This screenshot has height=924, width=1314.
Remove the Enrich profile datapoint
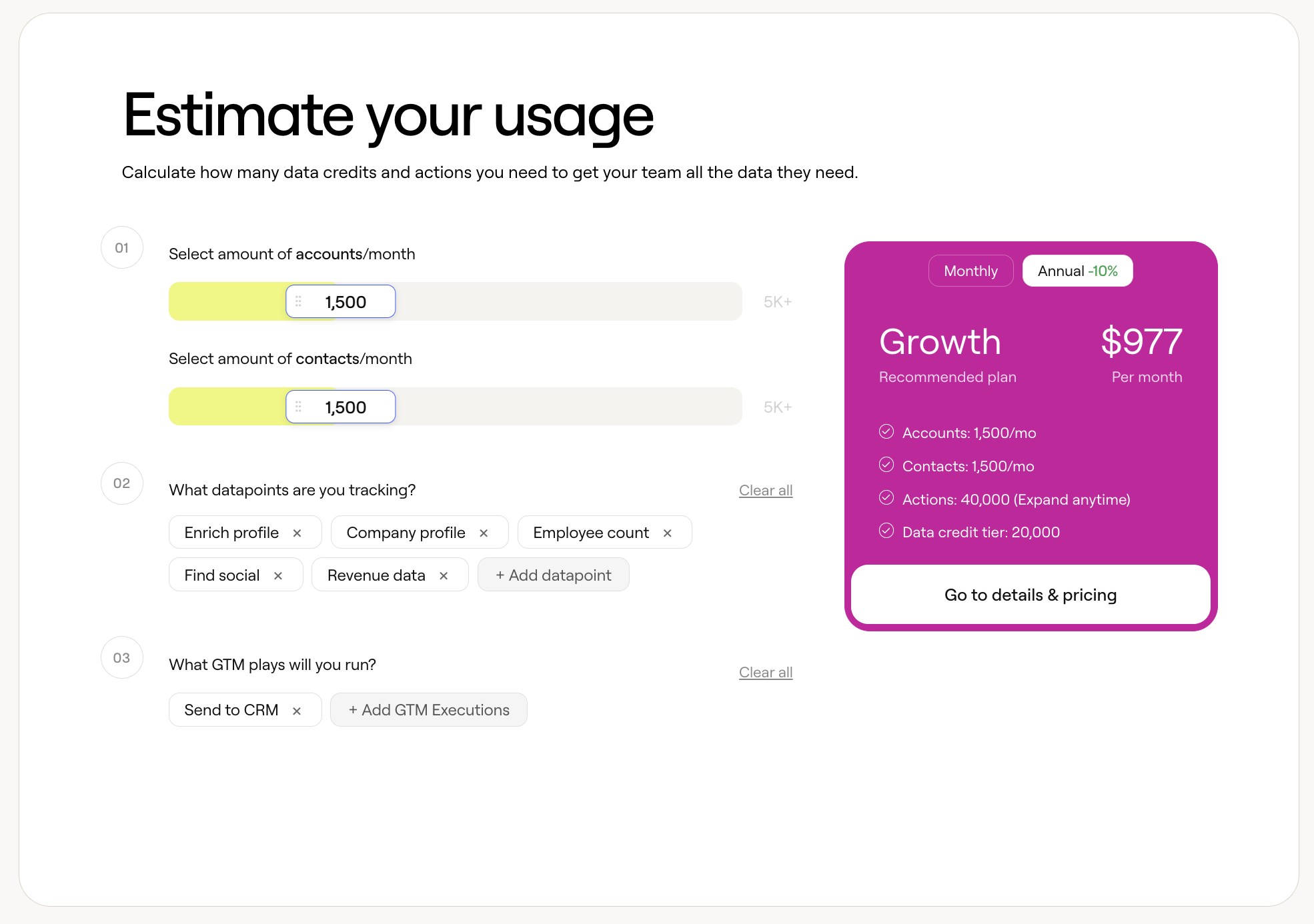tap(297, 532)
